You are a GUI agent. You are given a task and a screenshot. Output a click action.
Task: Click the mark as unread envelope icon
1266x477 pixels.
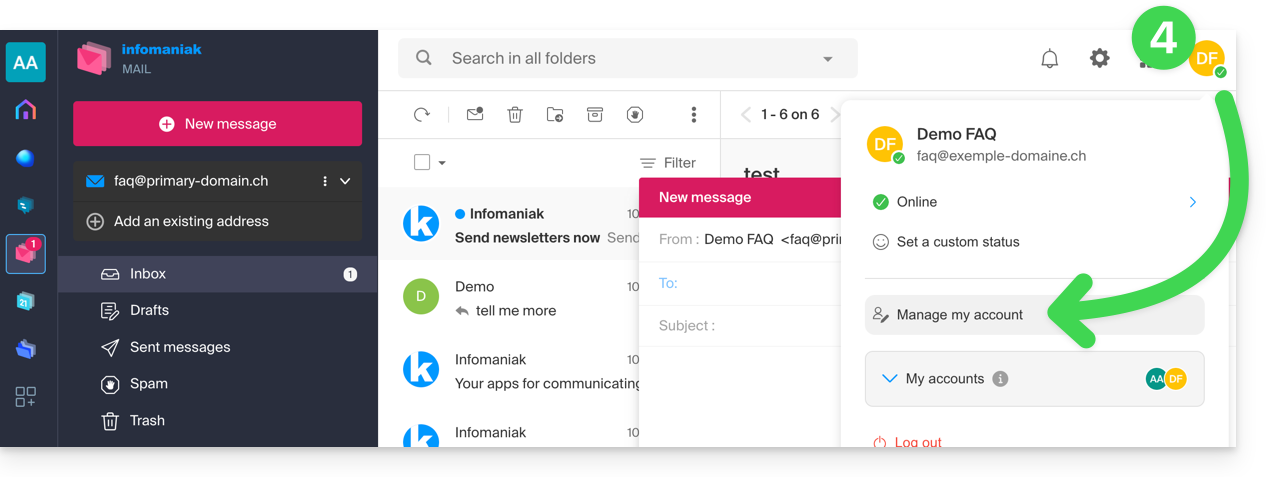(475, 115)
